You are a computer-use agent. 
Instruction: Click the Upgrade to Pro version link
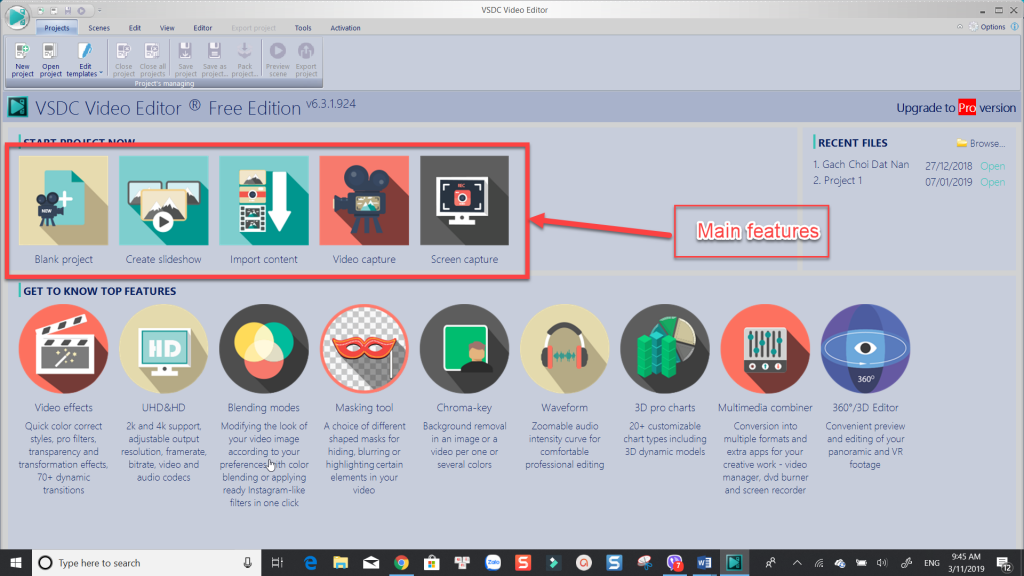pos(956,108)
